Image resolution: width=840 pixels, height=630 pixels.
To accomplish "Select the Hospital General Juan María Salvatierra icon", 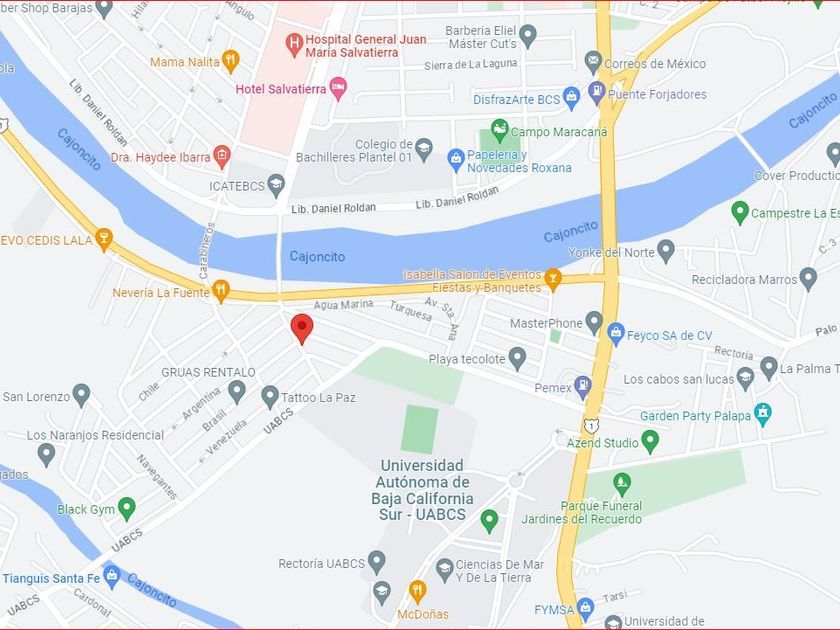I will coord(294,45).
